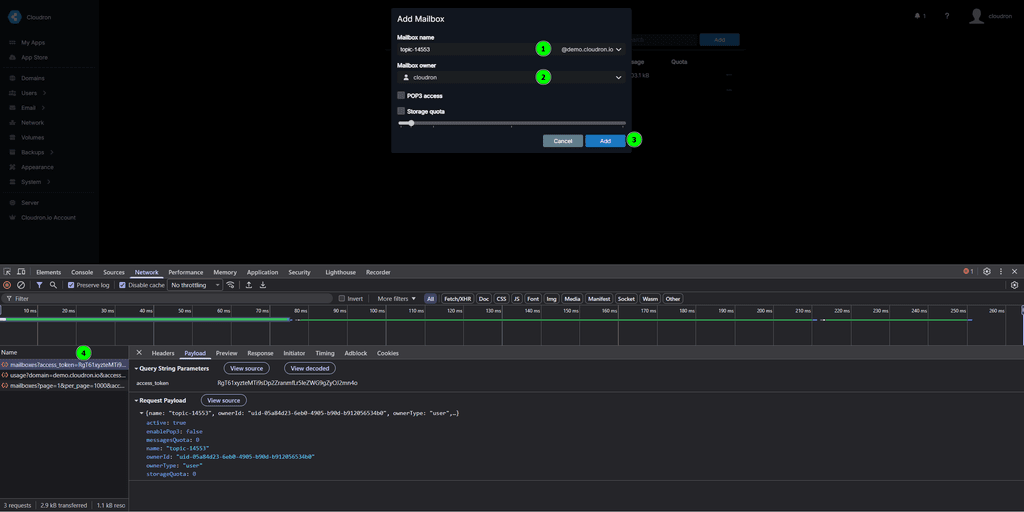The image size is (1024, 512).
Task: Click the import HAR upload icon
Action: point(249,285)
